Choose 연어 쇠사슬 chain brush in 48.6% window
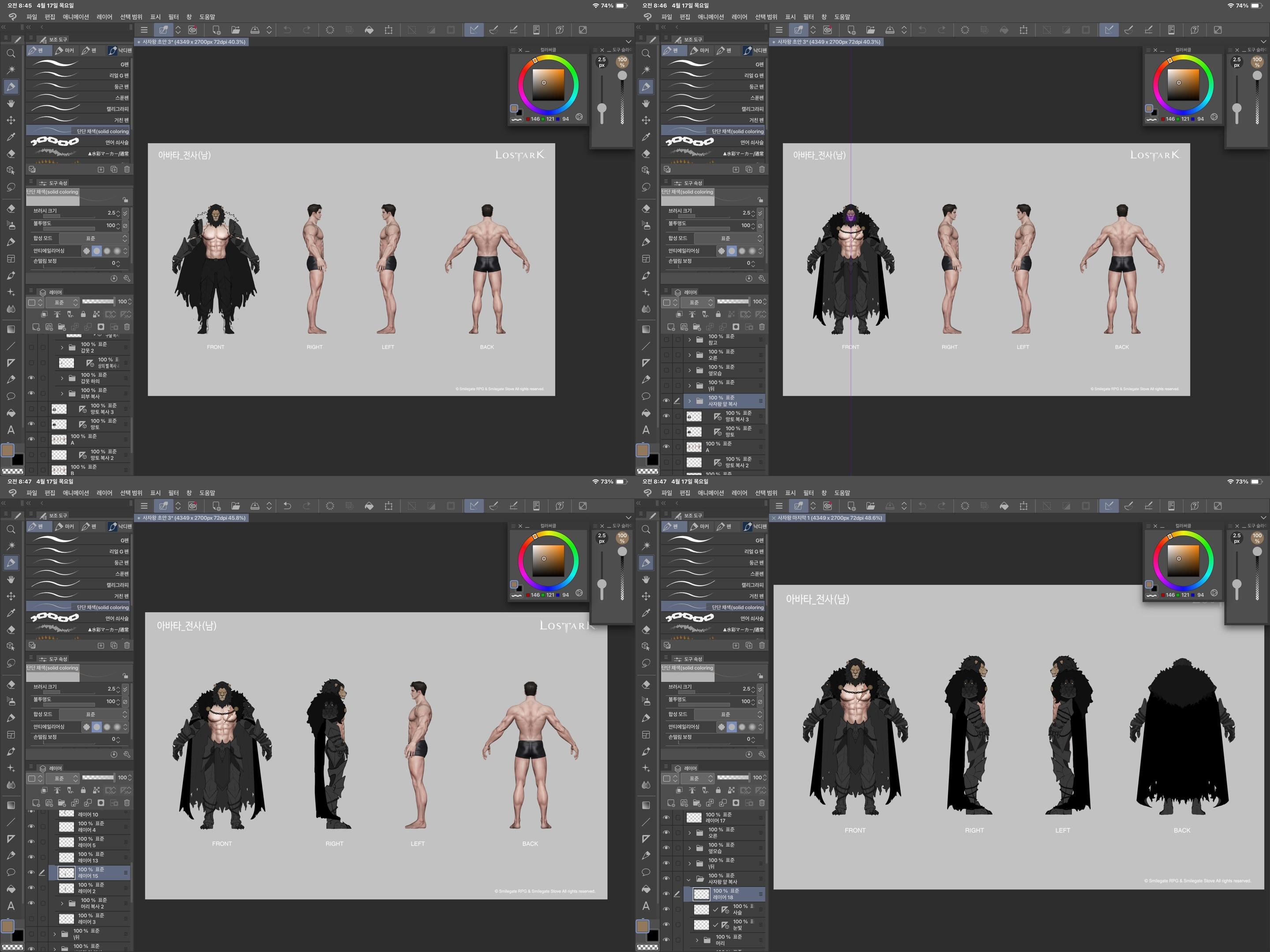The height and width of the screenshot is (952, 1270). (713, 618)
